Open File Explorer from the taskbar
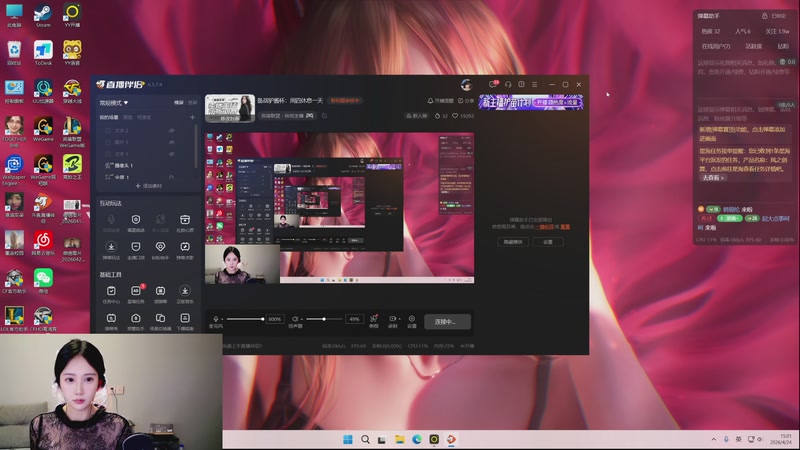Image resolution: width=800 pixels, height=450 pixels. coord(399,439)
